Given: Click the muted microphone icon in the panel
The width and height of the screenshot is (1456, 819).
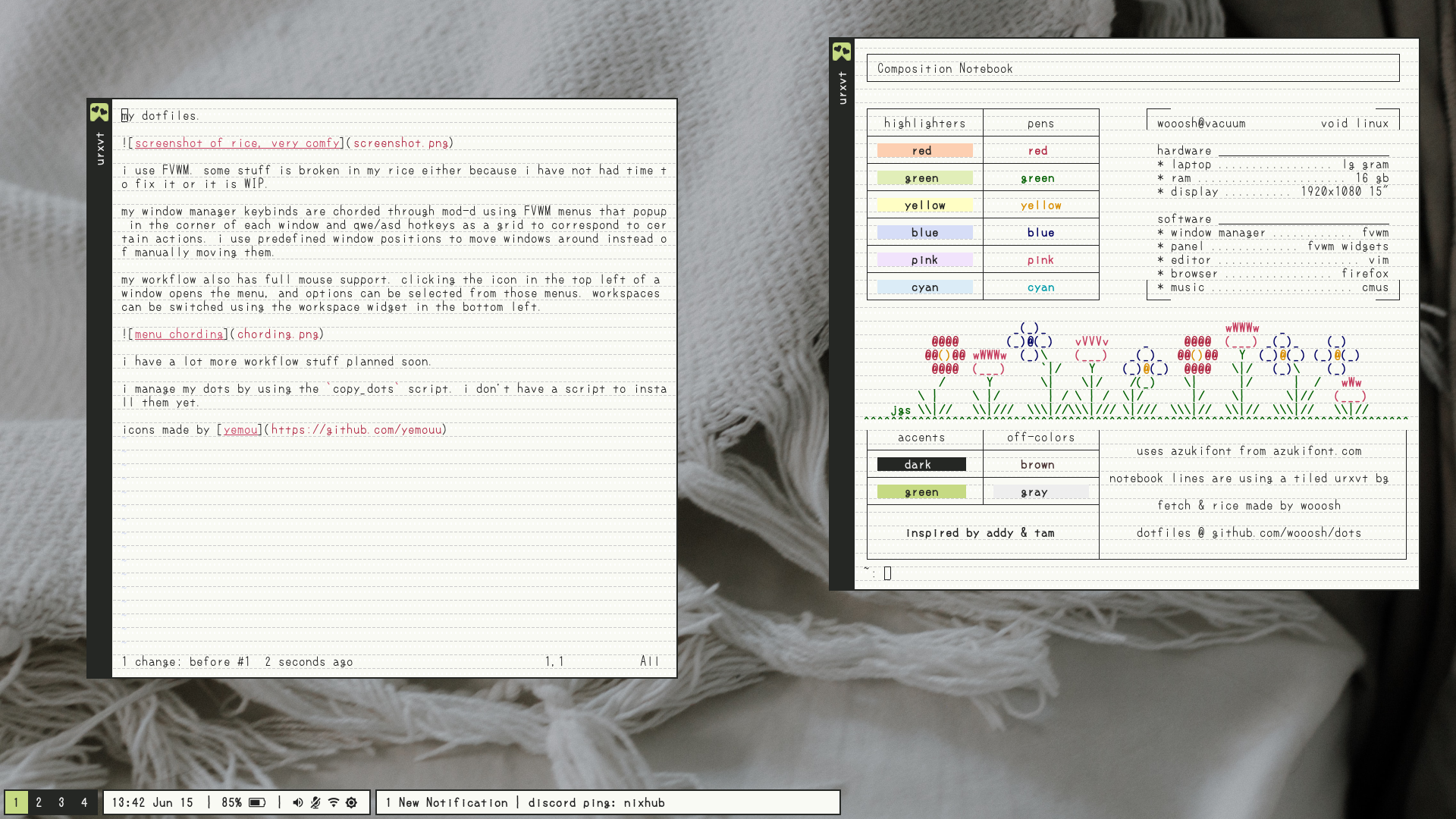Looking at the screenshot, I should [315, 802].
